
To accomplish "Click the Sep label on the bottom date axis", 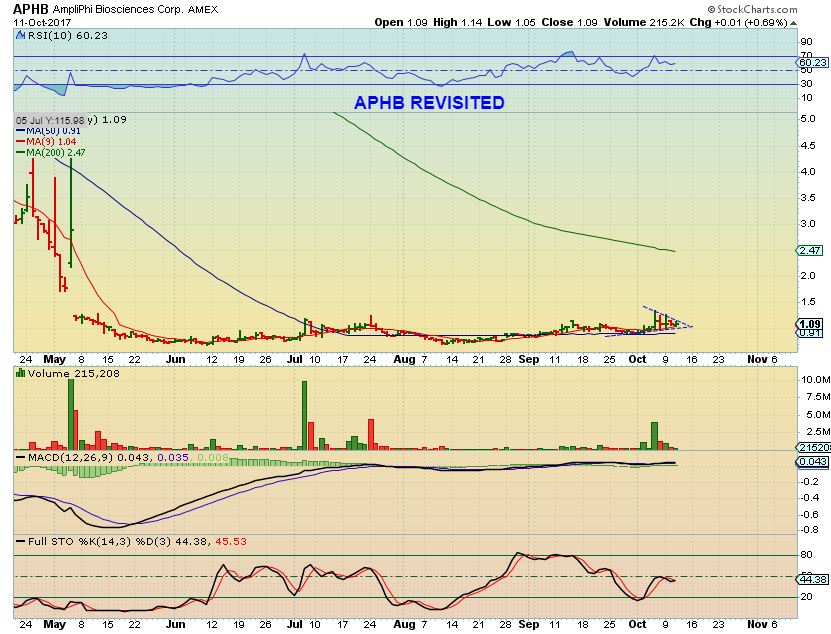I will click(x=529, y=624).
